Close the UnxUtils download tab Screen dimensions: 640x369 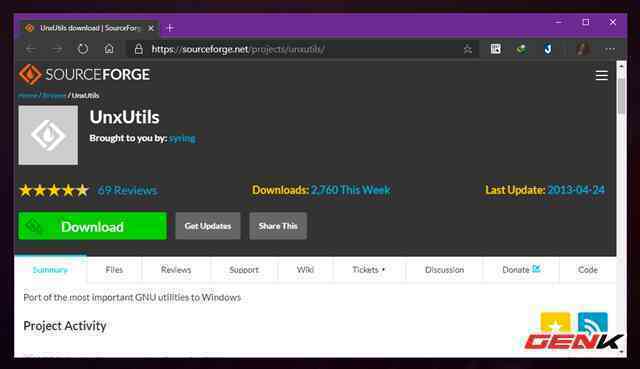(151, 28)
